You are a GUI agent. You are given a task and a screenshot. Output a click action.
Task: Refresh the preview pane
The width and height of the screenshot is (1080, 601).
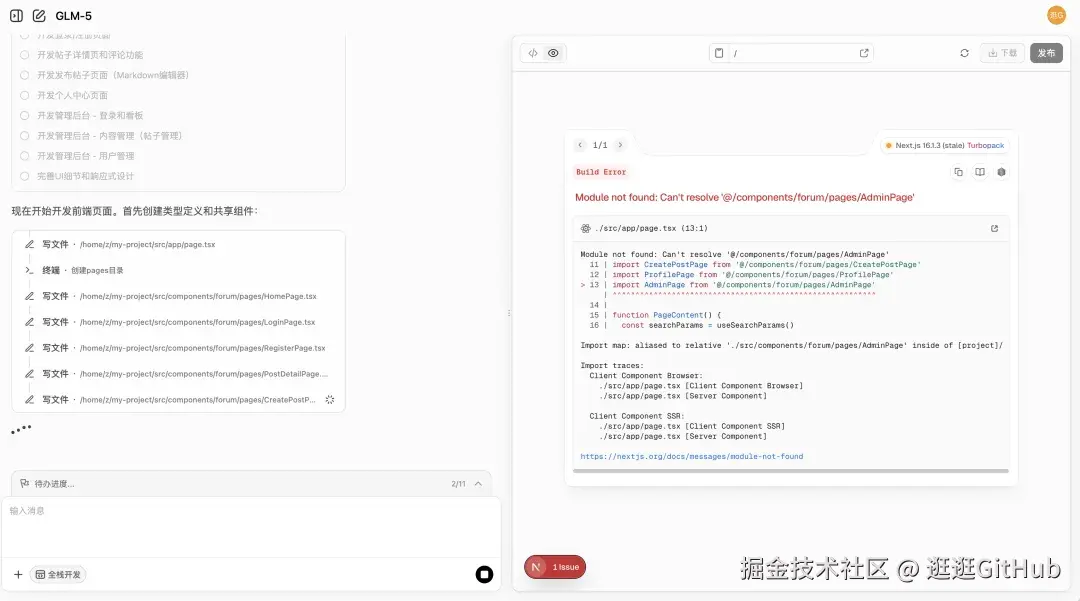(964, 53)
